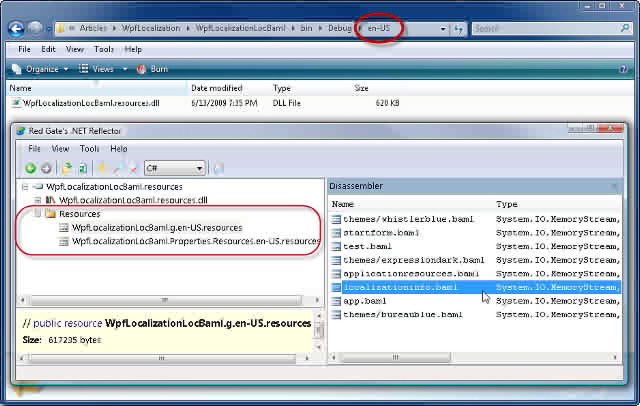Open Explorer Tools menu
Viewport: 640px width, 406px height.
[104, 49]
